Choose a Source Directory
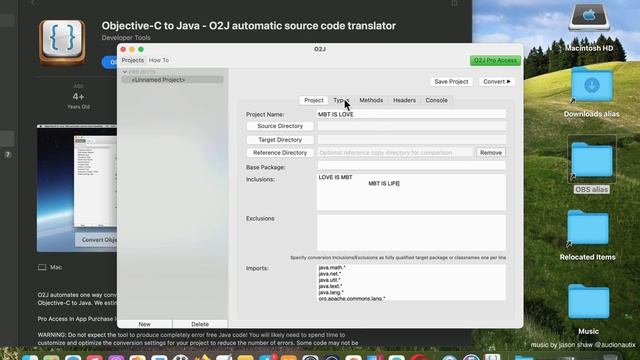Image resolution: width=640 pixels, height=360 pixels. 280,126
